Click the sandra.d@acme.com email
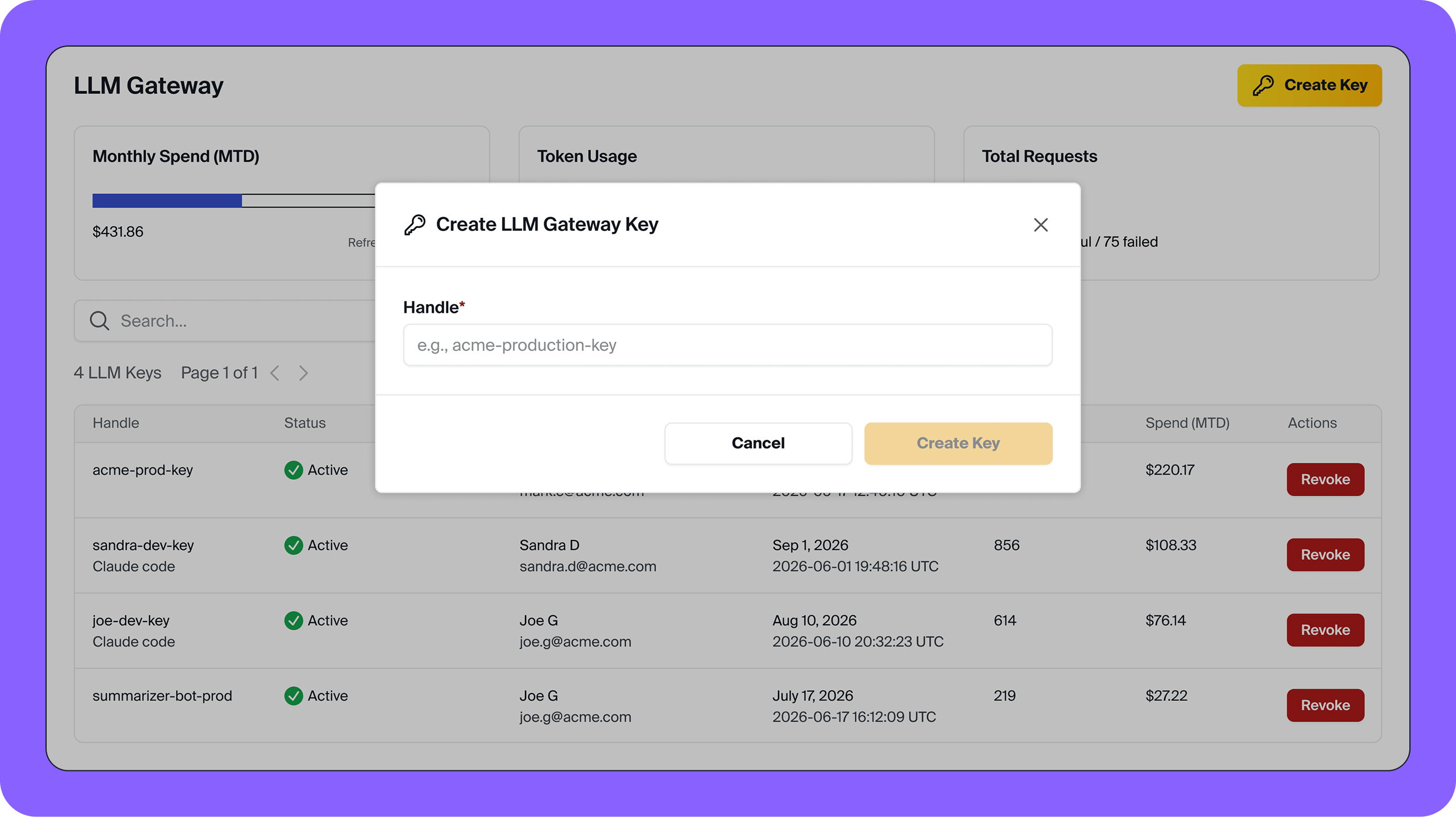Viewport: 1456px width, 817px height. click(x=588, y=566)
